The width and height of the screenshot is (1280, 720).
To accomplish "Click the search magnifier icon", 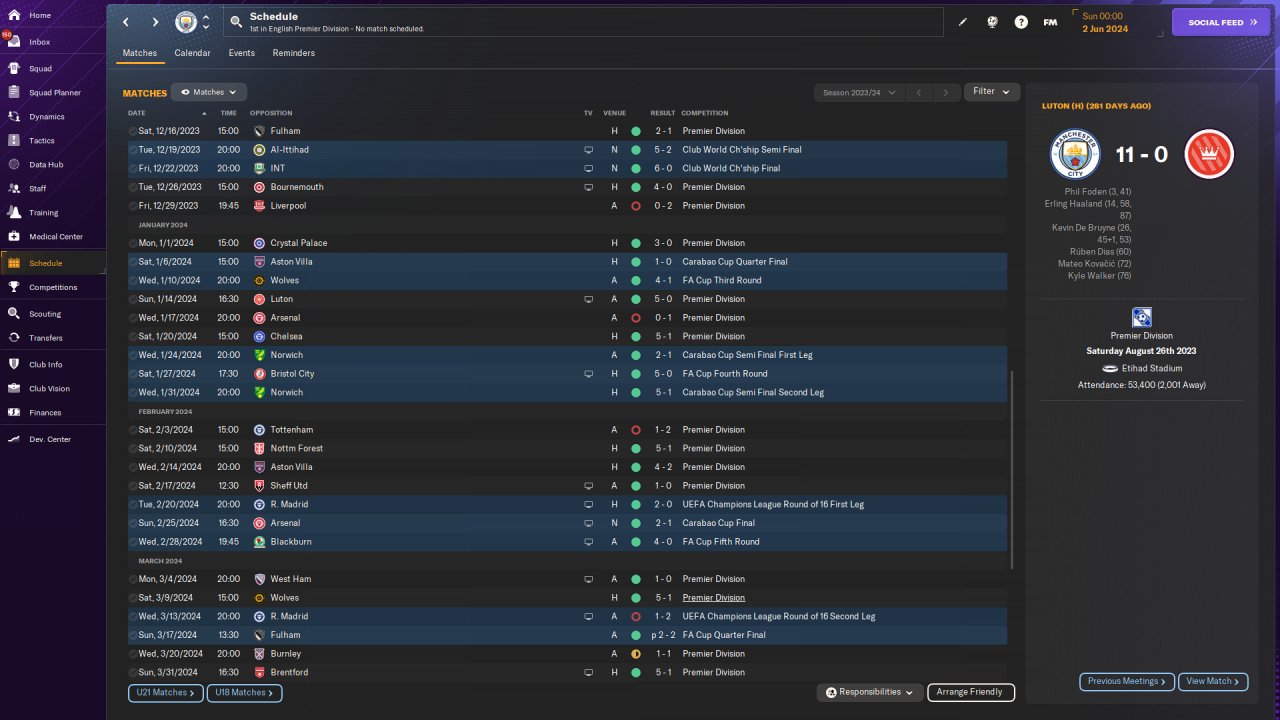I will 235,22.
